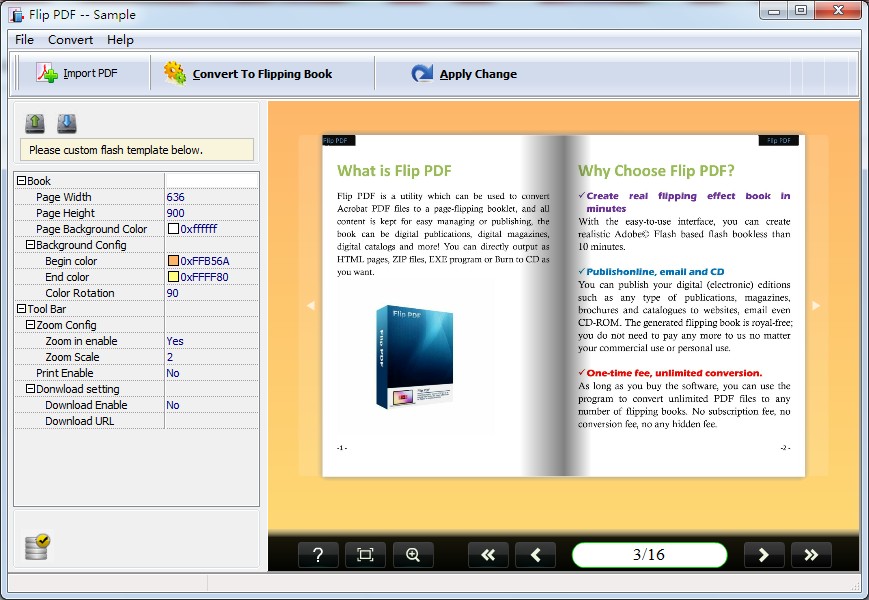Select the Zoom Scale row label
Viewport: 869px width, 600px height.
click(x=72, y=357)
